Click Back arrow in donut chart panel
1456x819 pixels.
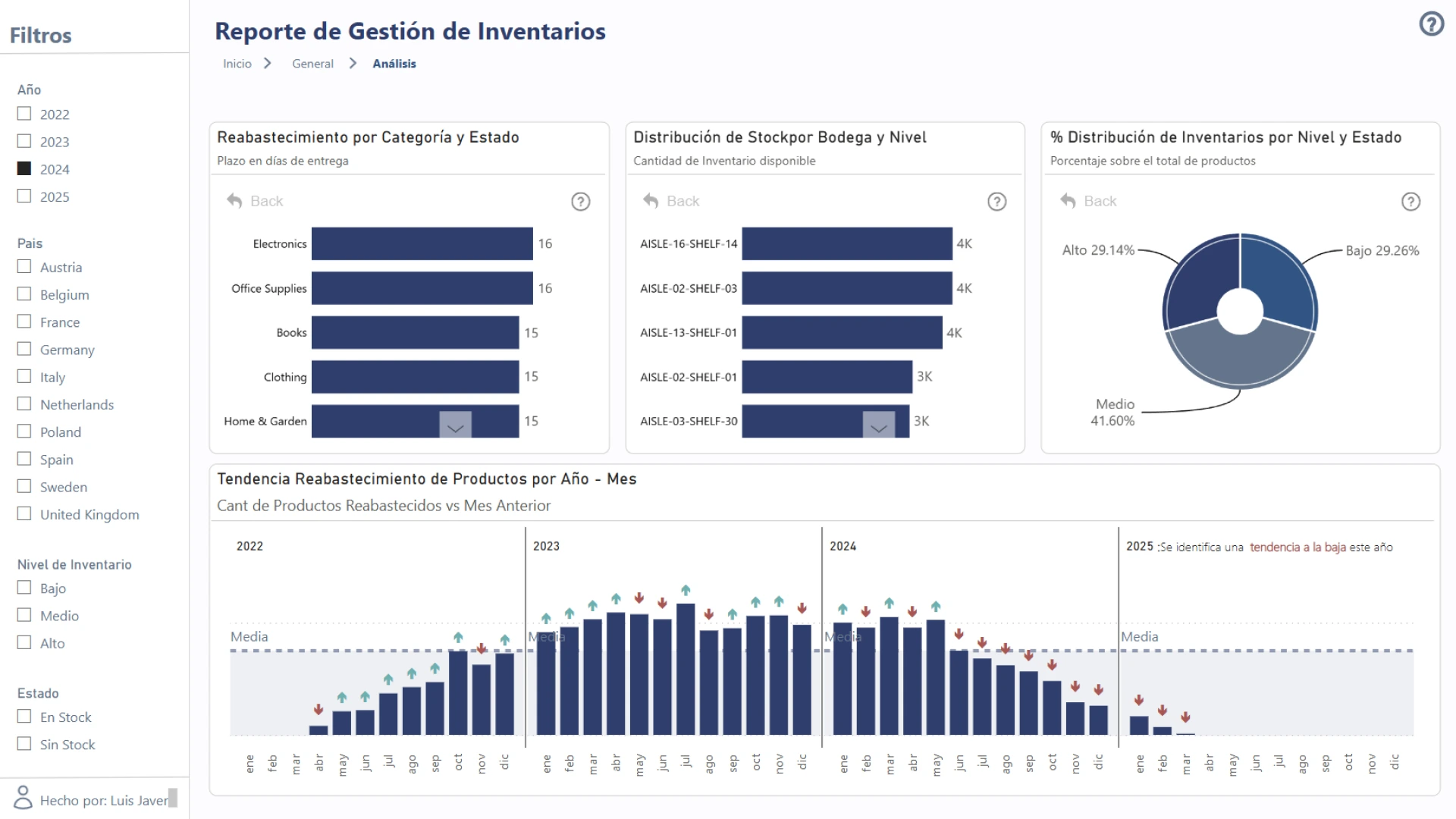coord(1068,201)
